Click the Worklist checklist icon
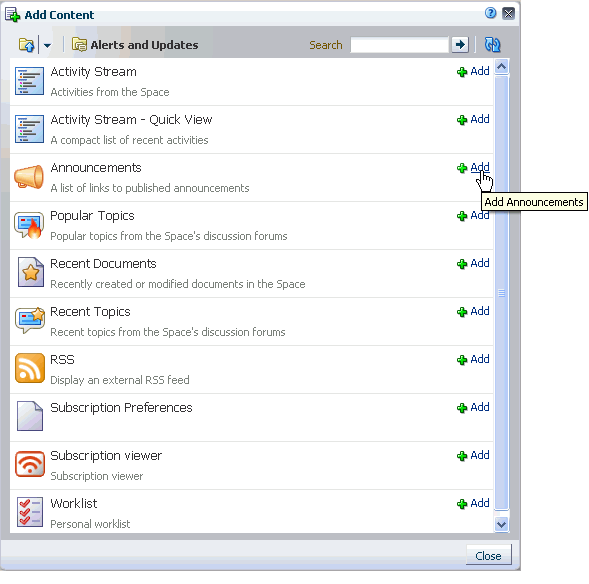Viewport: 589px width, 584px height. click(x=30, y=512)
